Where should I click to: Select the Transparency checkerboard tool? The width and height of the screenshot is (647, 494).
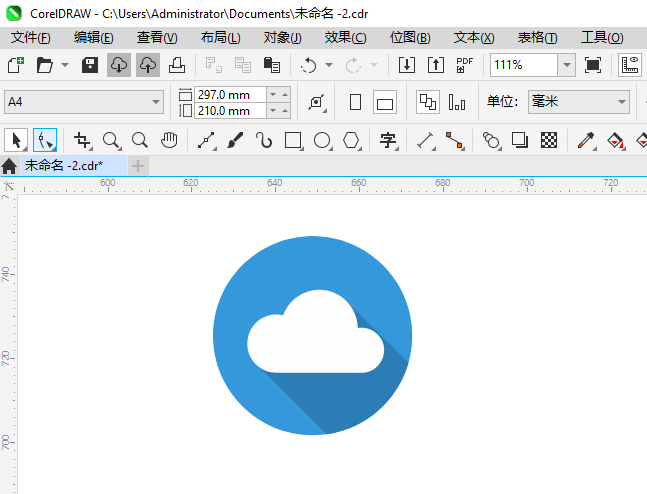[549, 140]
